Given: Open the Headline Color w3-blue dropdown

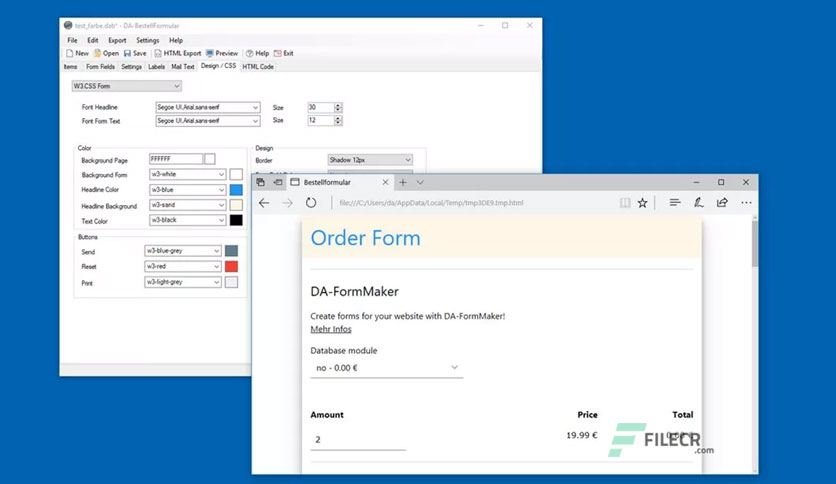Looking at the screenshot, I should [188, 190].
